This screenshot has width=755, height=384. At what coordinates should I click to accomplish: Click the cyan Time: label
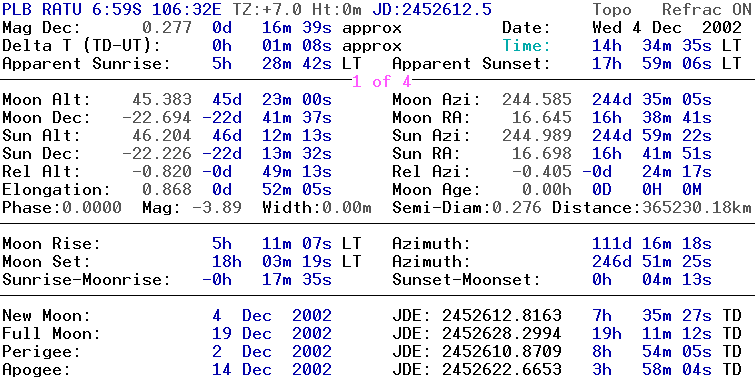(526, 46)
